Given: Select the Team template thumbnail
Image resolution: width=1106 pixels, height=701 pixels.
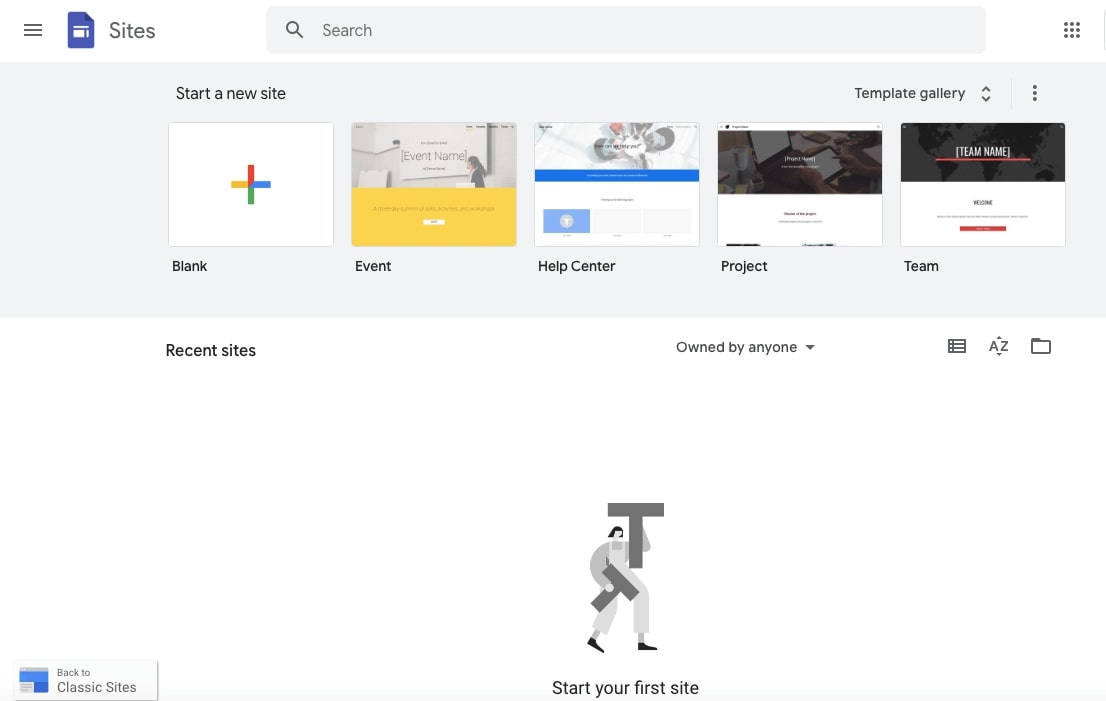Looking at the screenshot, I should [983, 184].
